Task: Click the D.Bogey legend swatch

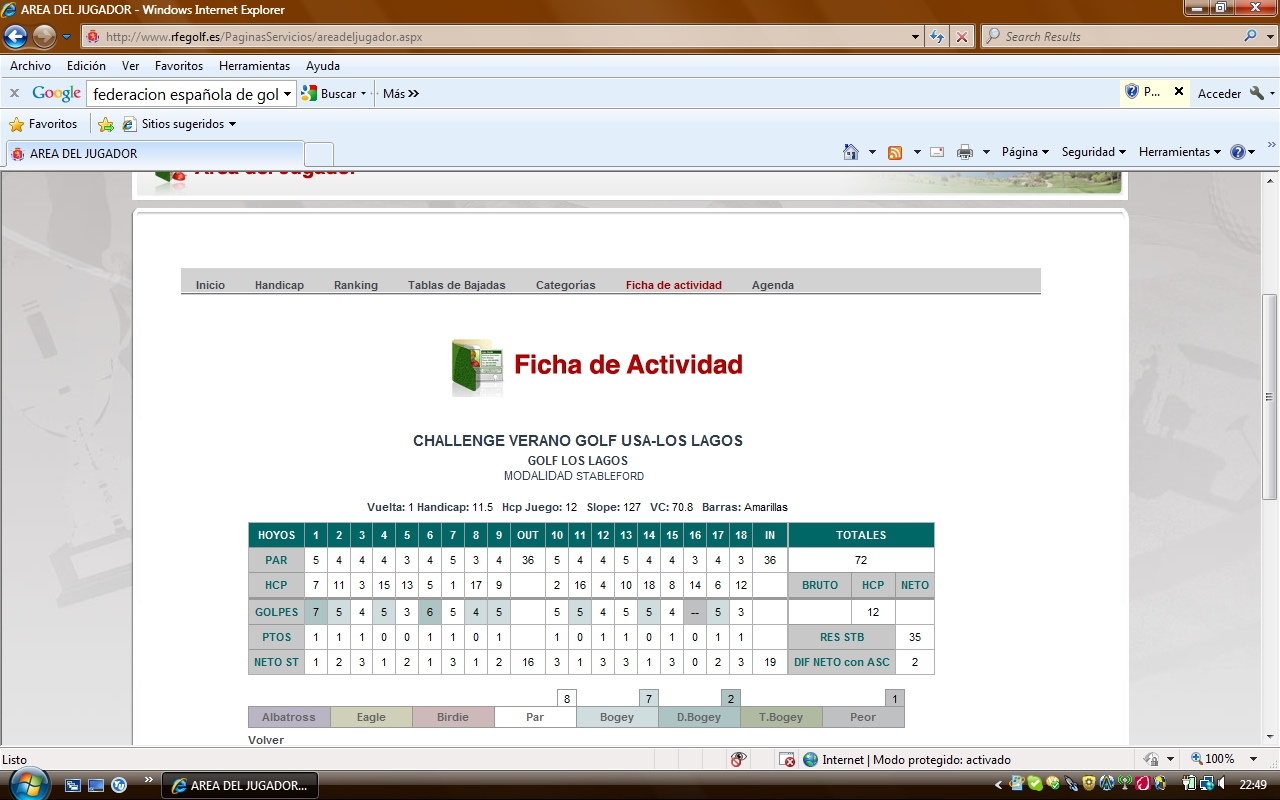Action: (x=699, y=717)
